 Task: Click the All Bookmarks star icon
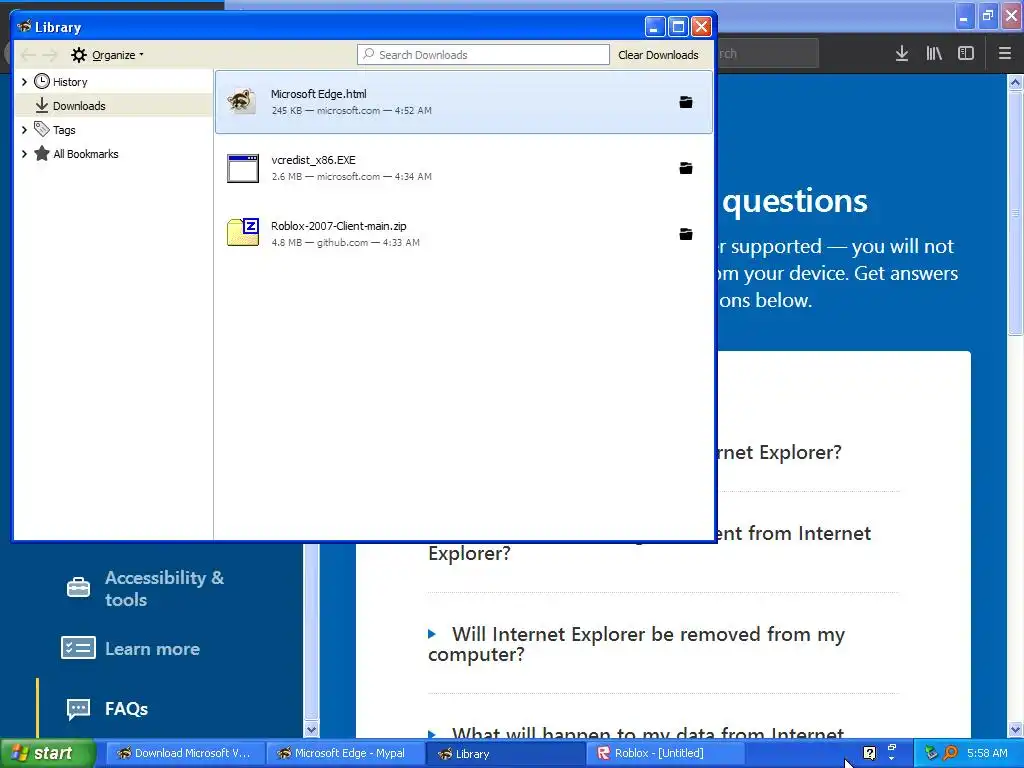click(42, 153)
